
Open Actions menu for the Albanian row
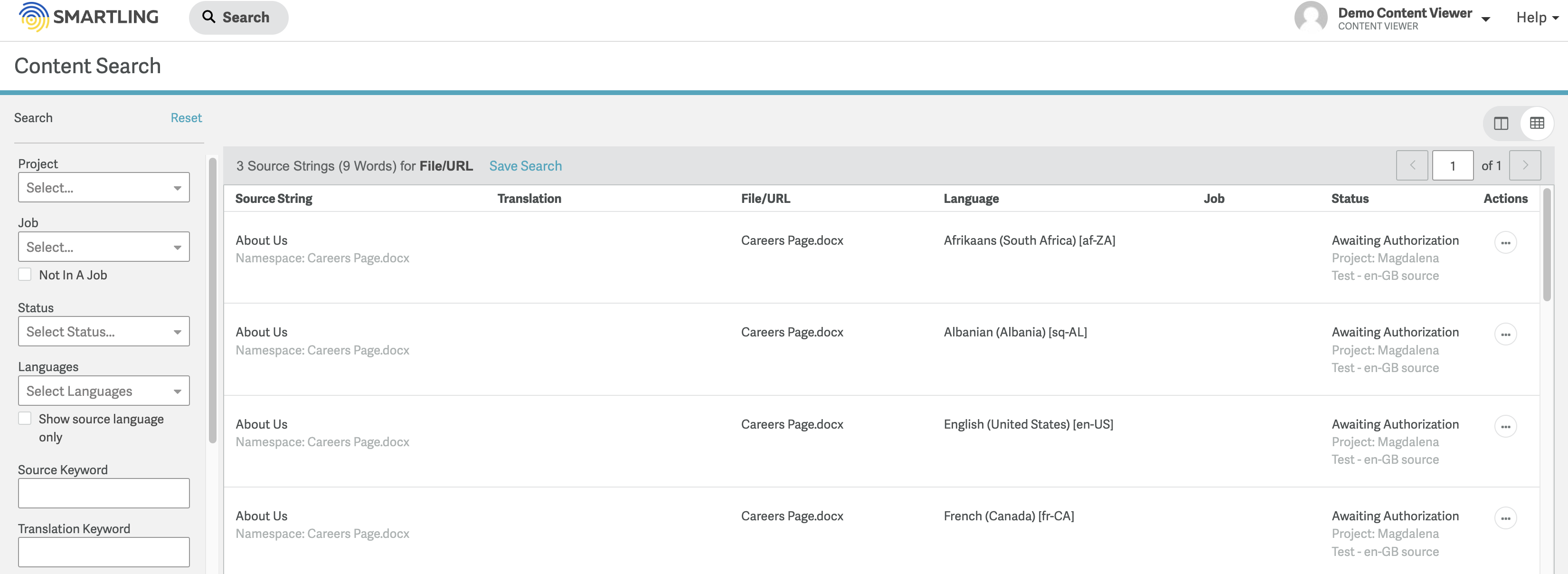coord(1506,334)
